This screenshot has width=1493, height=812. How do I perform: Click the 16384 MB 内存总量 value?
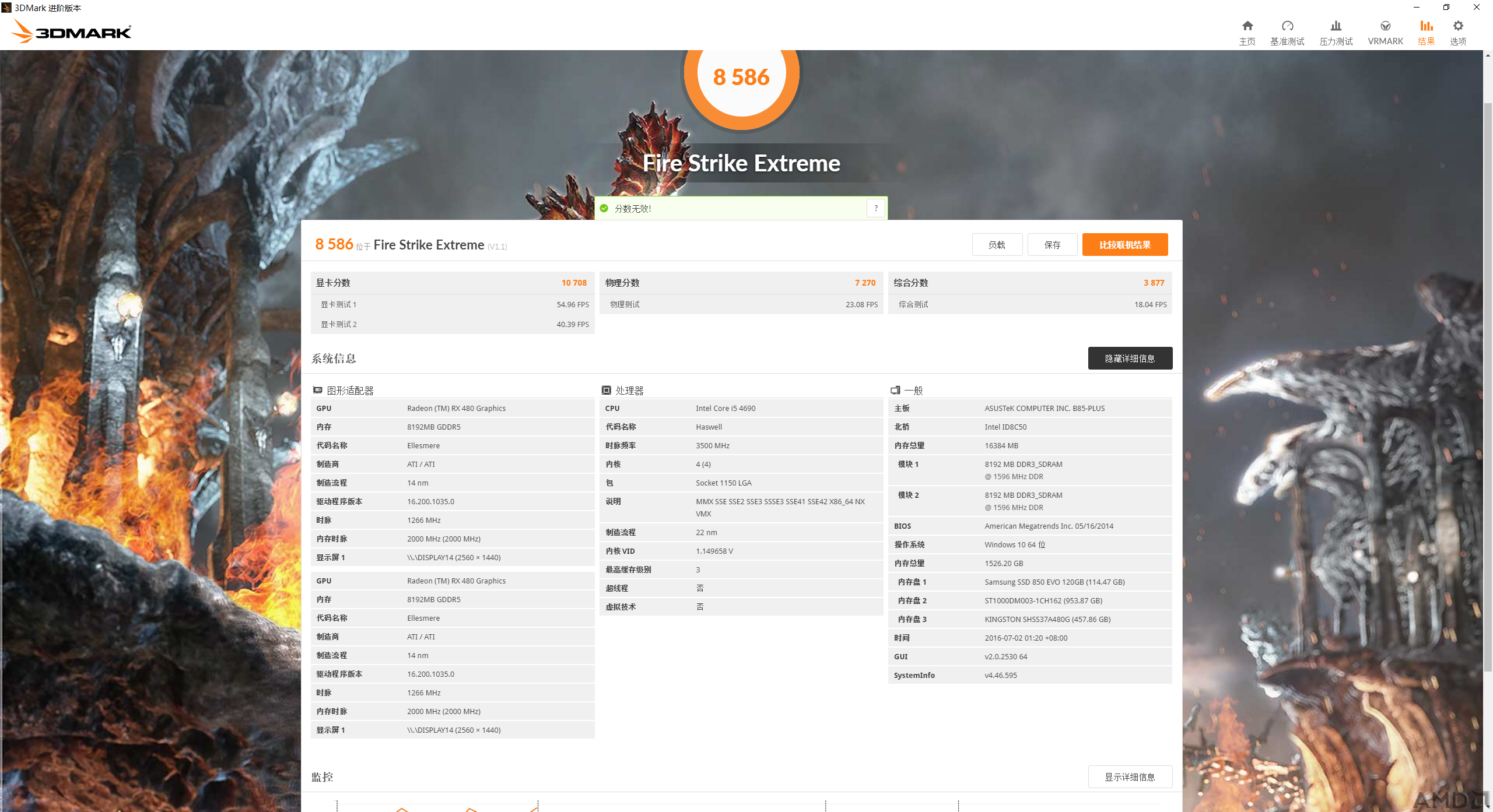pyautogui.click(x=1001, y=445)
